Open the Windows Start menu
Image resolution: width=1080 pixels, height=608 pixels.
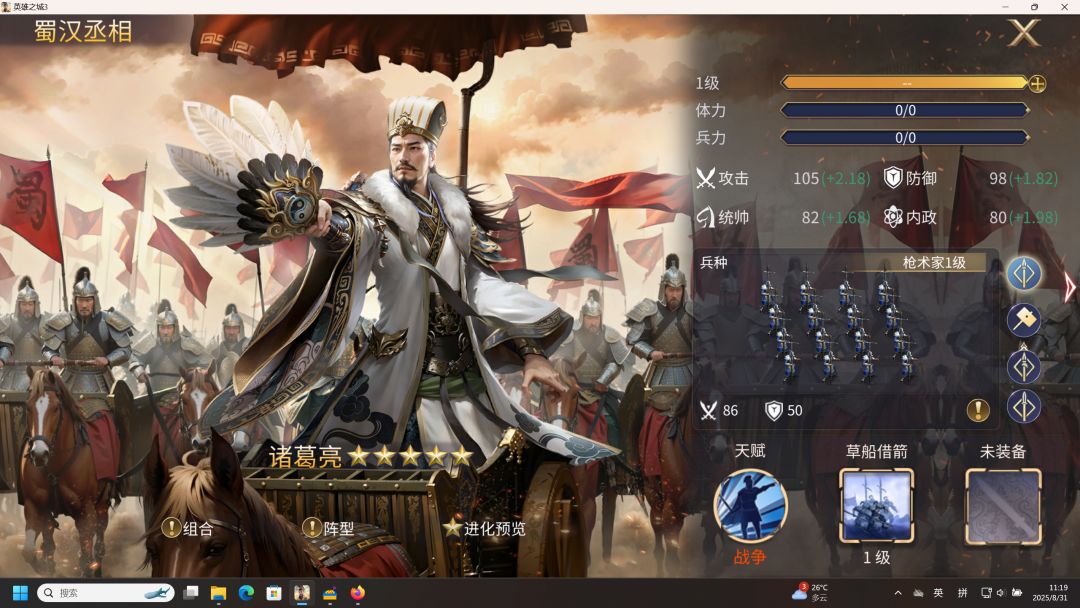point(20,593)
